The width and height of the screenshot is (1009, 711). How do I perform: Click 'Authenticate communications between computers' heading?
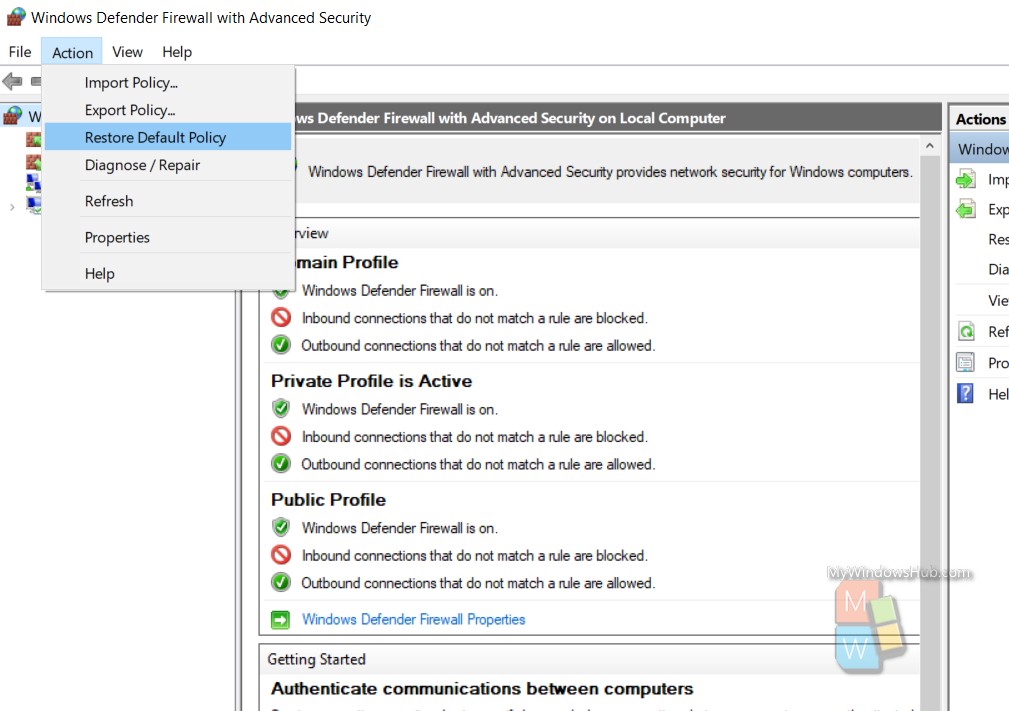(482, 688)
